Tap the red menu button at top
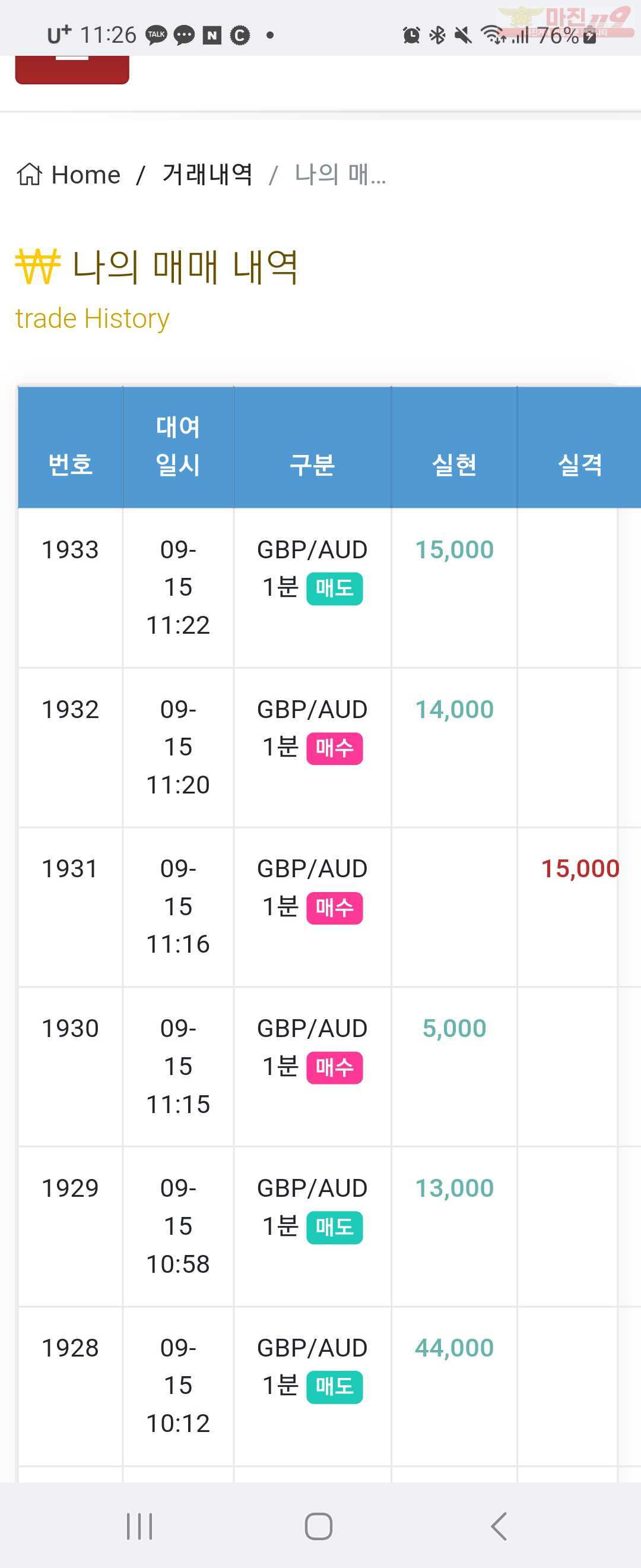The image size is (641, 1568). pos(72,69)
